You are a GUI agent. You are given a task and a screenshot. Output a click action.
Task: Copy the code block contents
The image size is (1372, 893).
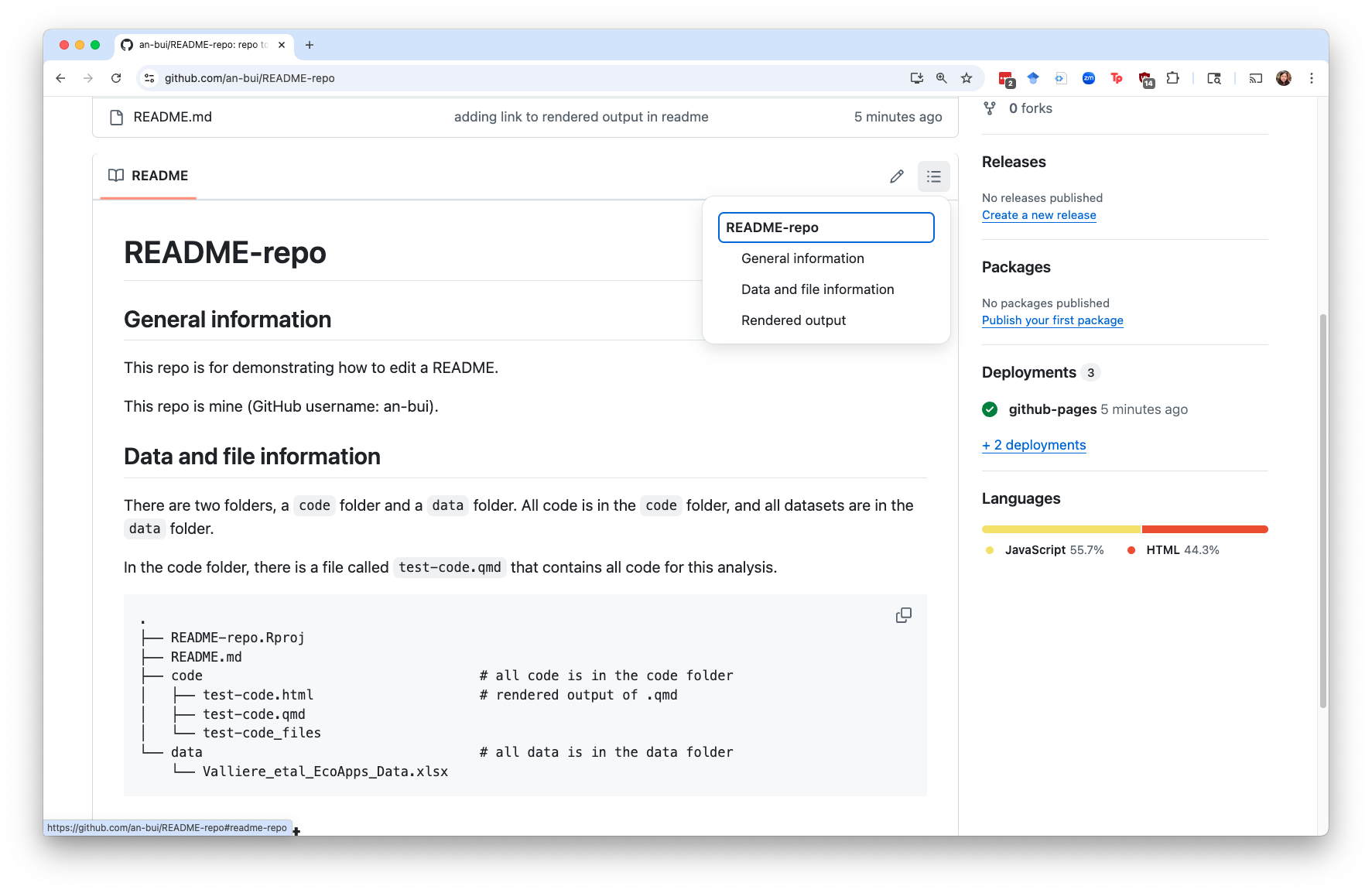pos(903,615)
